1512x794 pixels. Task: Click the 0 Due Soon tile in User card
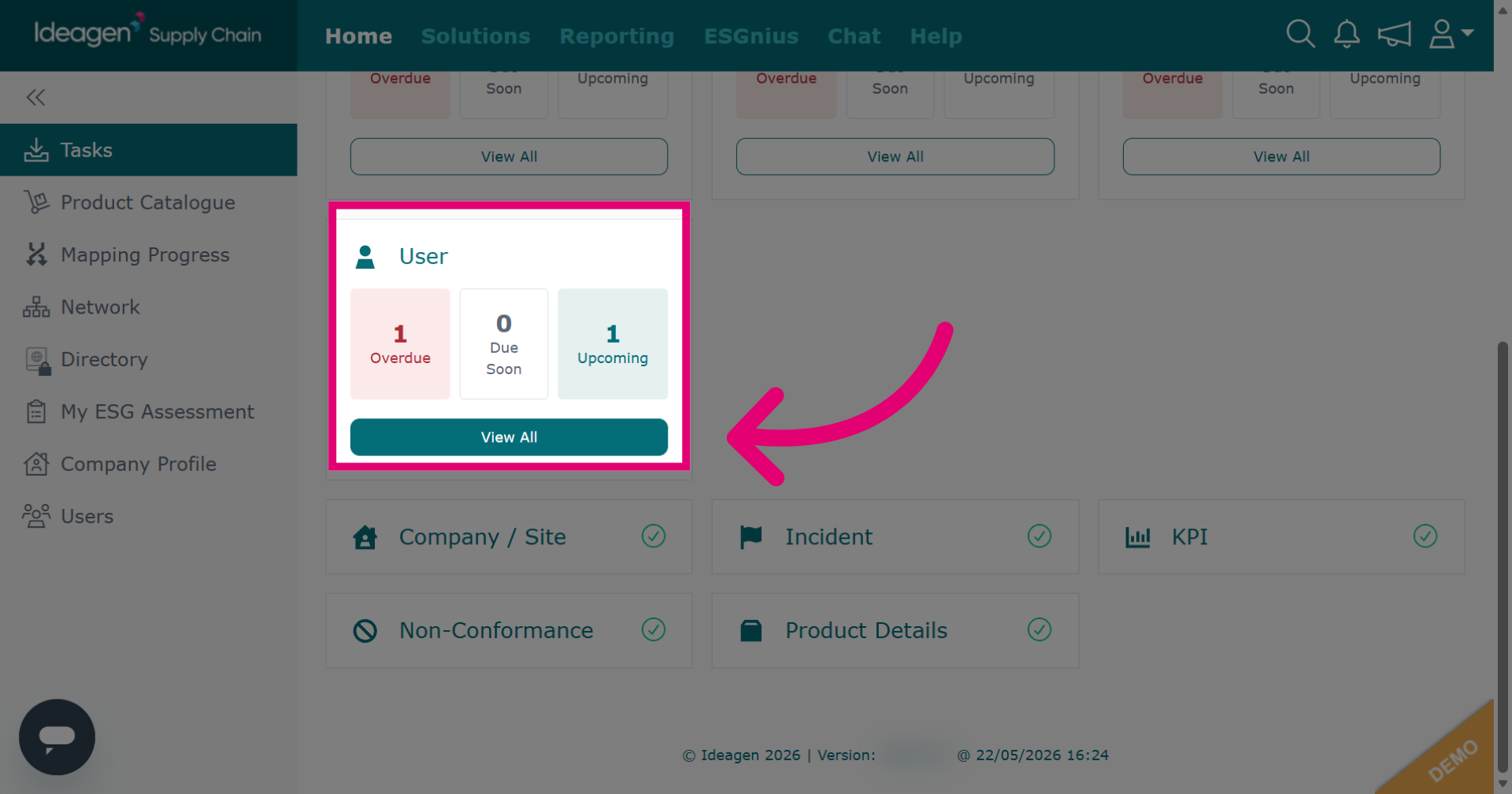504,343
